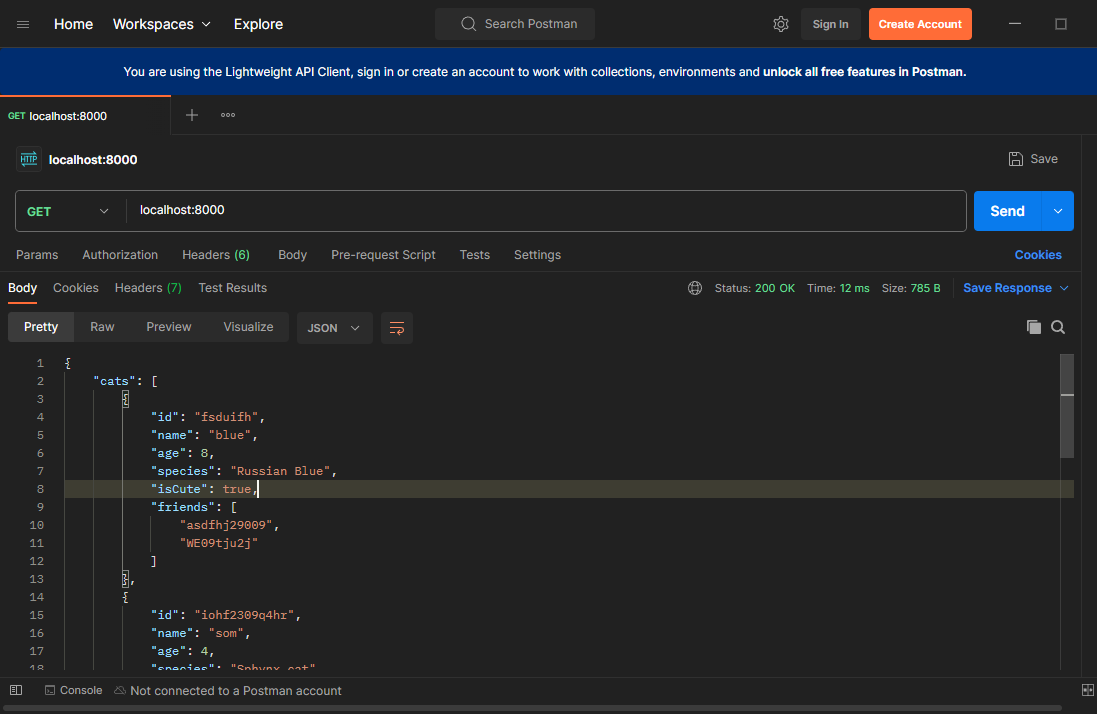Image resolution: width=1097 pixels, height=714 pixels.
Task: Open the Explore page
Action: pyautogui.click(x=258, y=24)
